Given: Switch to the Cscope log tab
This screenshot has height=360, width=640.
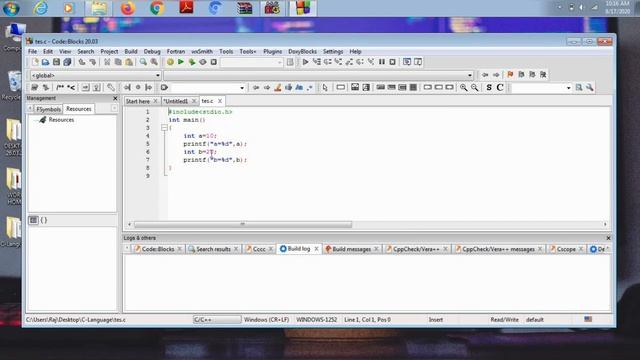Looking at the screenshot, I should coord(566,249).
